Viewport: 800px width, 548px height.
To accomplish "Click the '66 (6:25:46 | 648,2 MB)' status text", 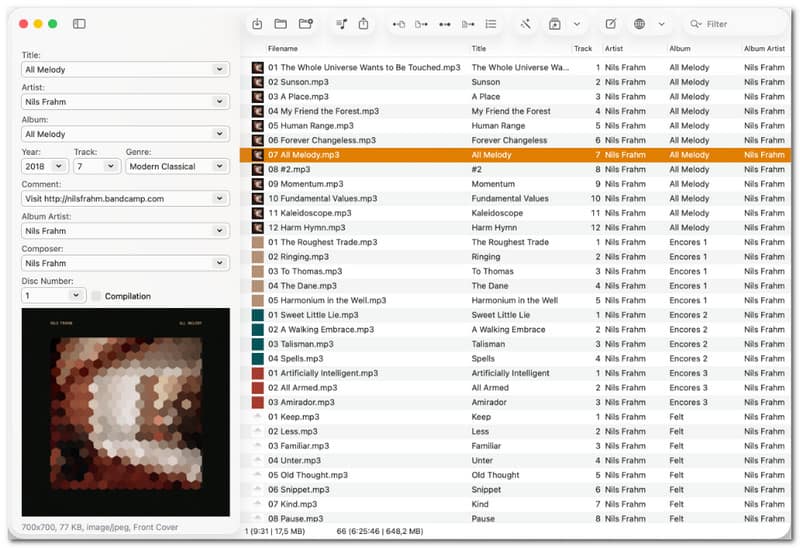I will 380,531.
